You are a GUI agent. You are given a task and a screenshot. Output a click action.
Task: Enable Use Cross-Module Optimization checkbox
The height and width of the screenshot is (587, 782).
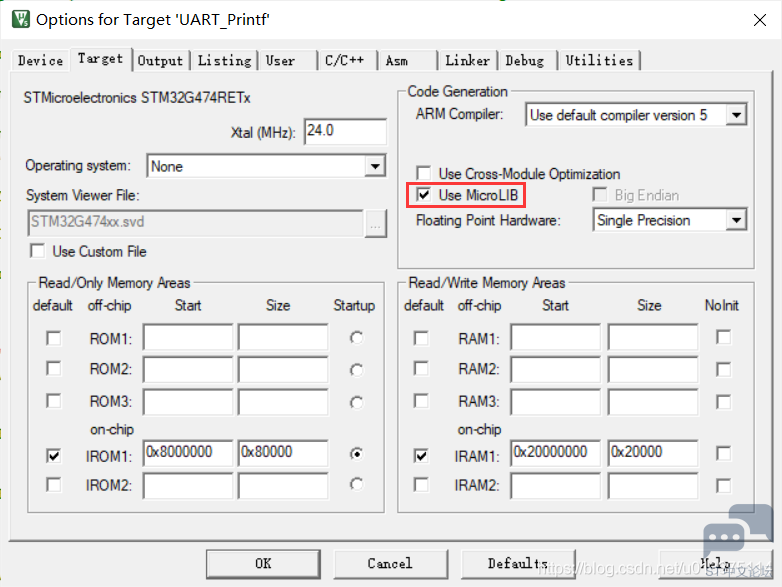(x=423, y=174)
